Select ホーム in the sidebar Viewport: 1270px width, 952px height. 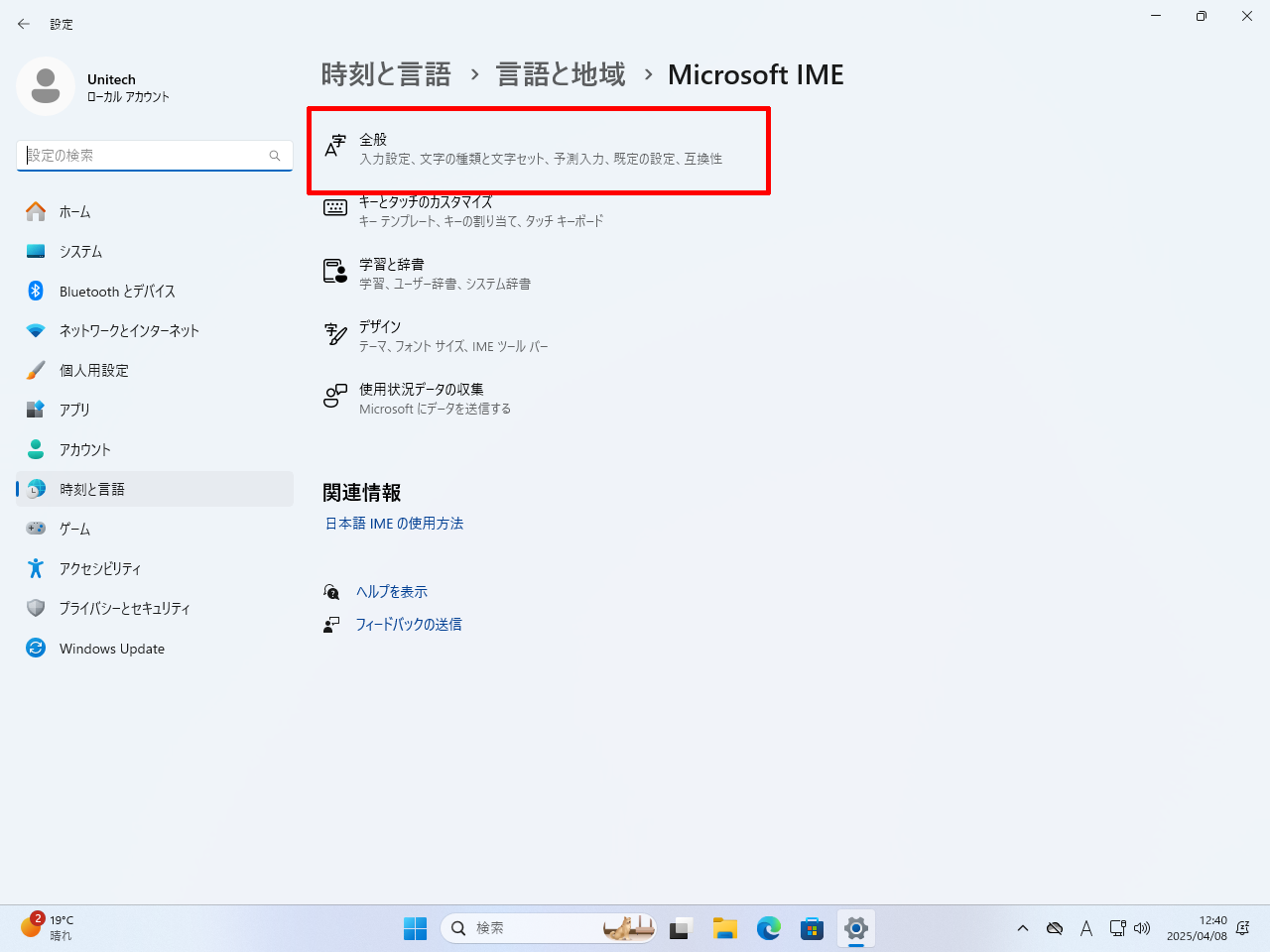click(155, 211)
